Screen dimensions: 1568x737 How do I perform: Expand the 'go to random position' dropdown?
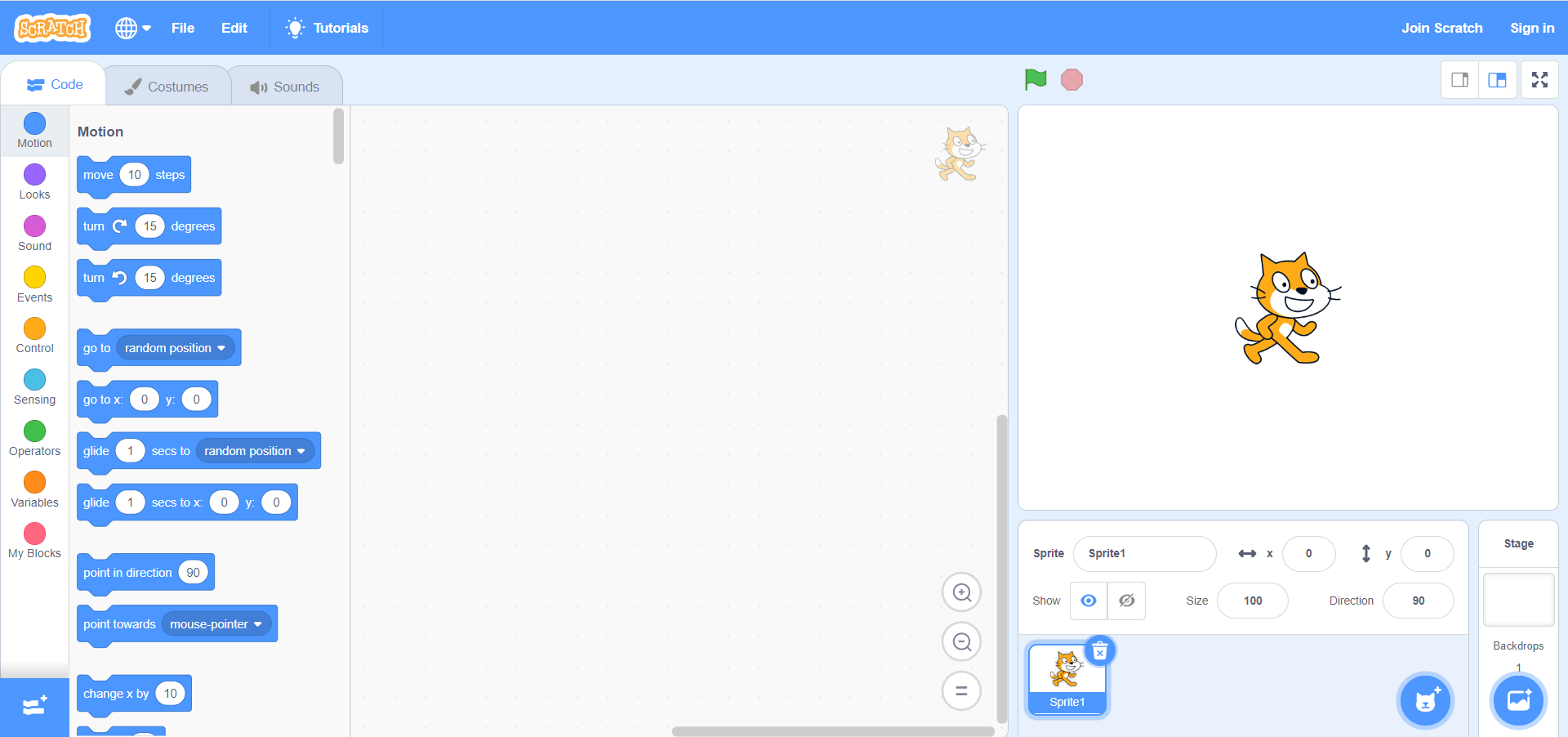pos(220,348)
